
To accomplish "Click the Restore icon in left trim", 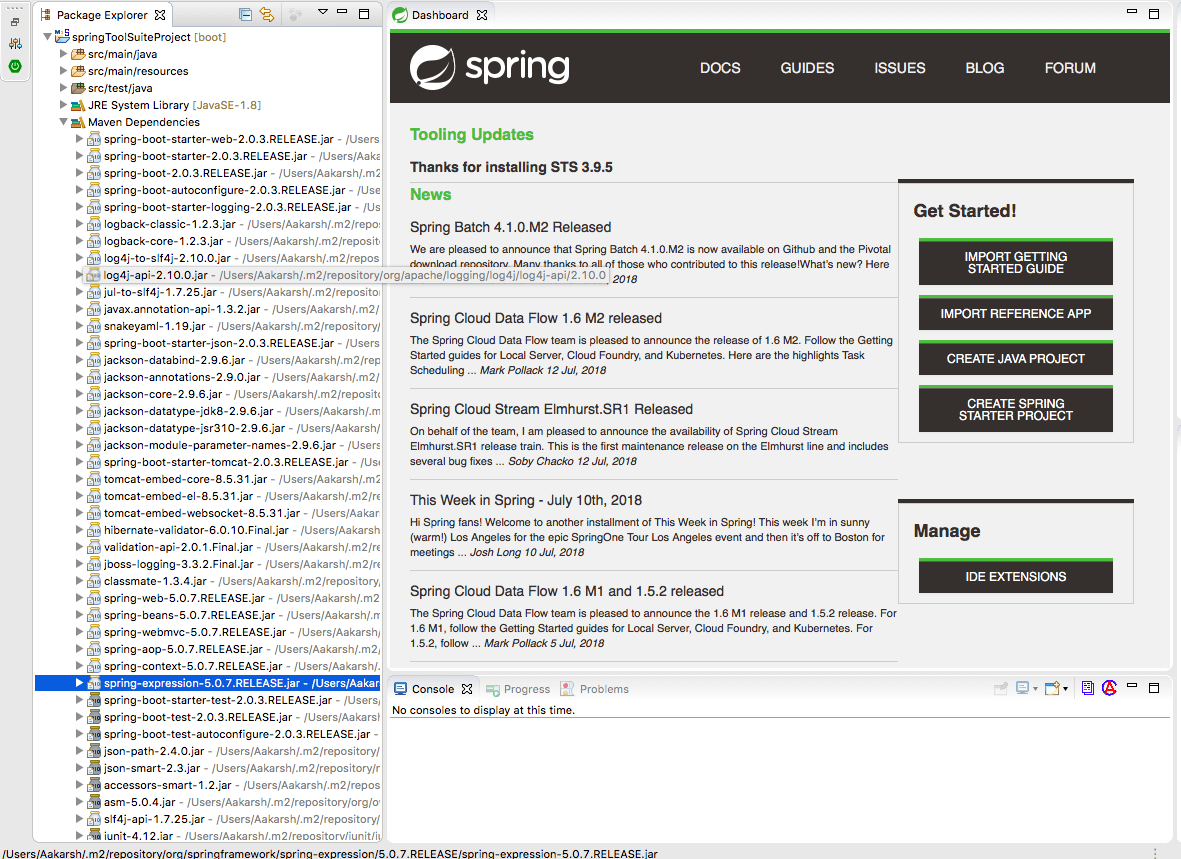I will pyautogui.click(x=15, y=23).
